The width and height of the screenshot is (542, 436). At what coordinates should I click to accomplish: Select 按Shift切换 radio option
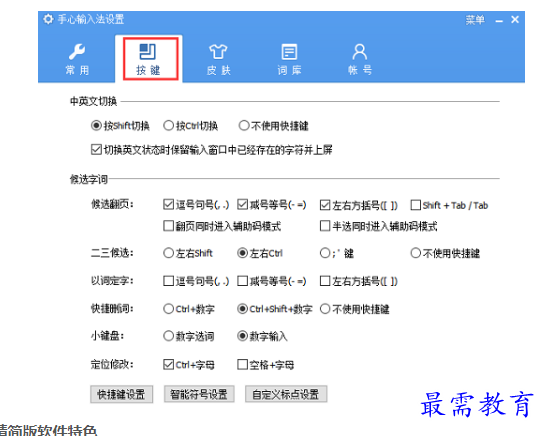96,126
